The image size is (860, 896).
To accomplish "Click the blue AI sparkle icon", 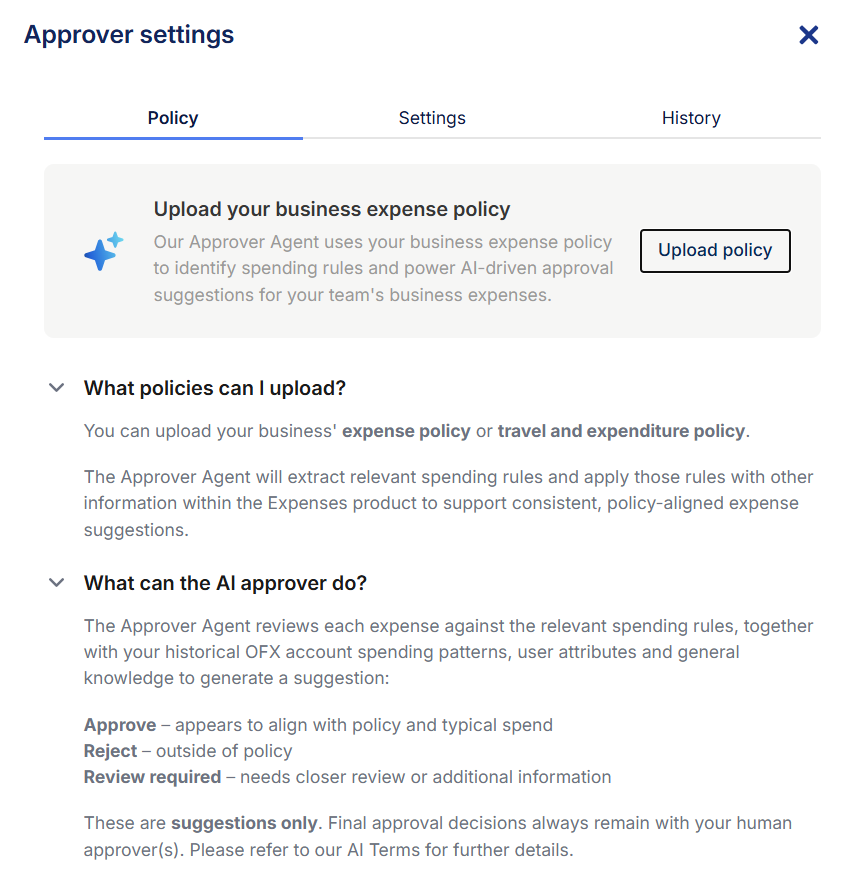I will pos(103,251).
